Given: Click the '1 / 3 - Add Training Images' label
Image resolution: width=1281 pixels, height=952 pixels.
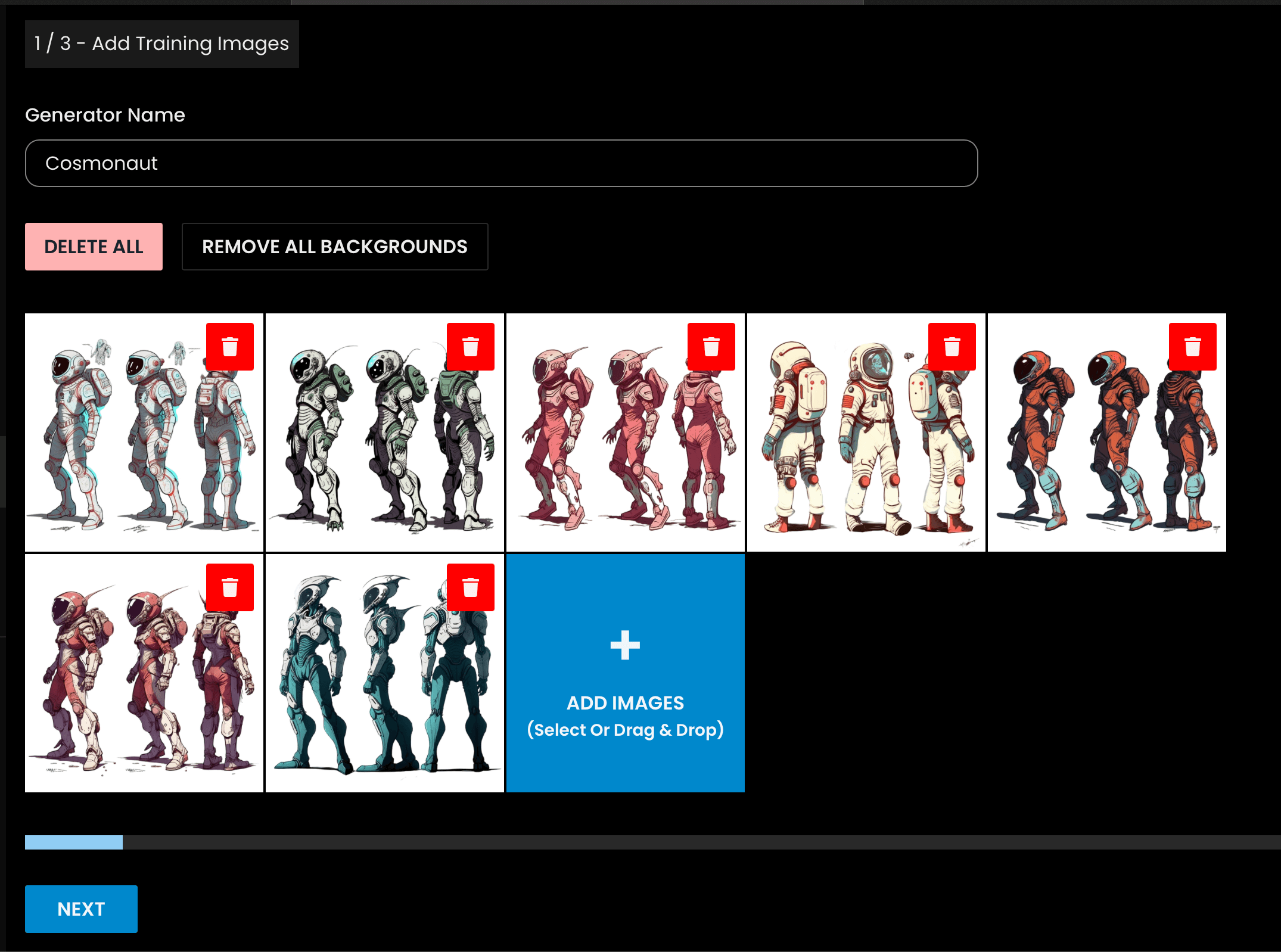Looking at the screenshot, I should 161,43.
